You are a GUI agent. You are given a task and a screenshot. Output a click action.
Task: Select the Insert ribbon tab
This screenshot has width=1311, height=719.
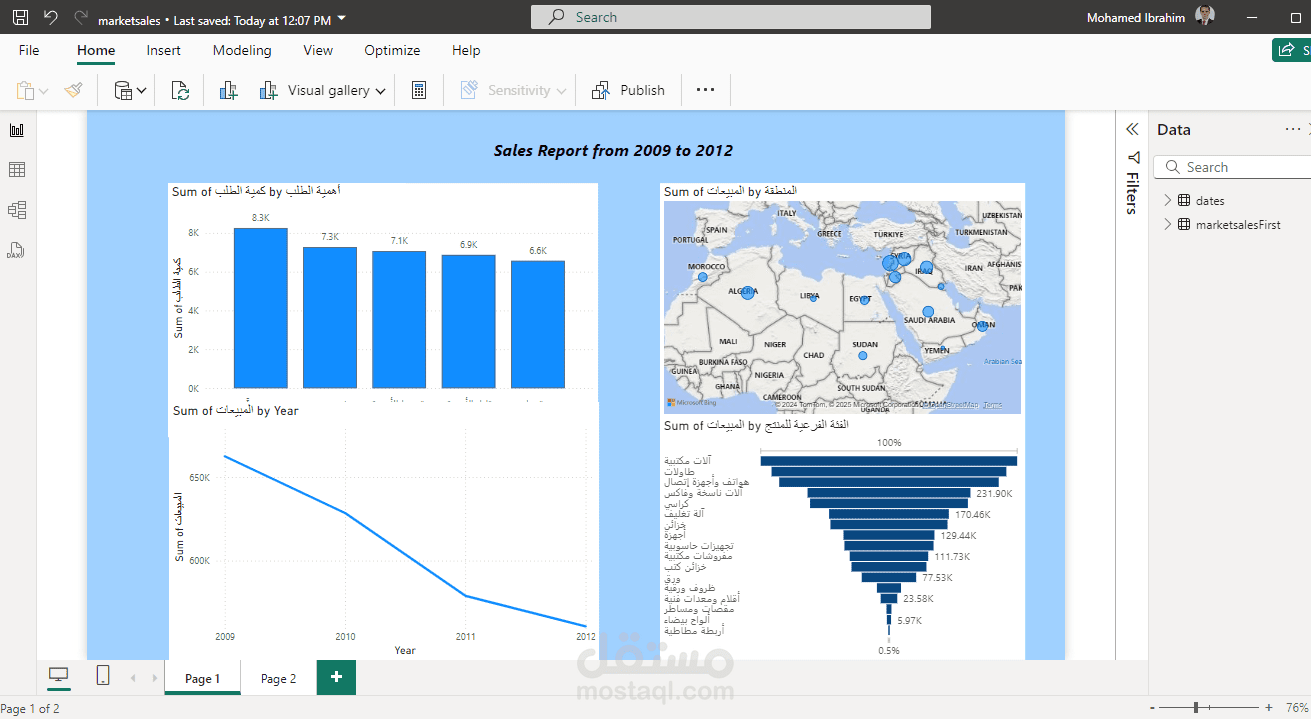pos(164,50)
